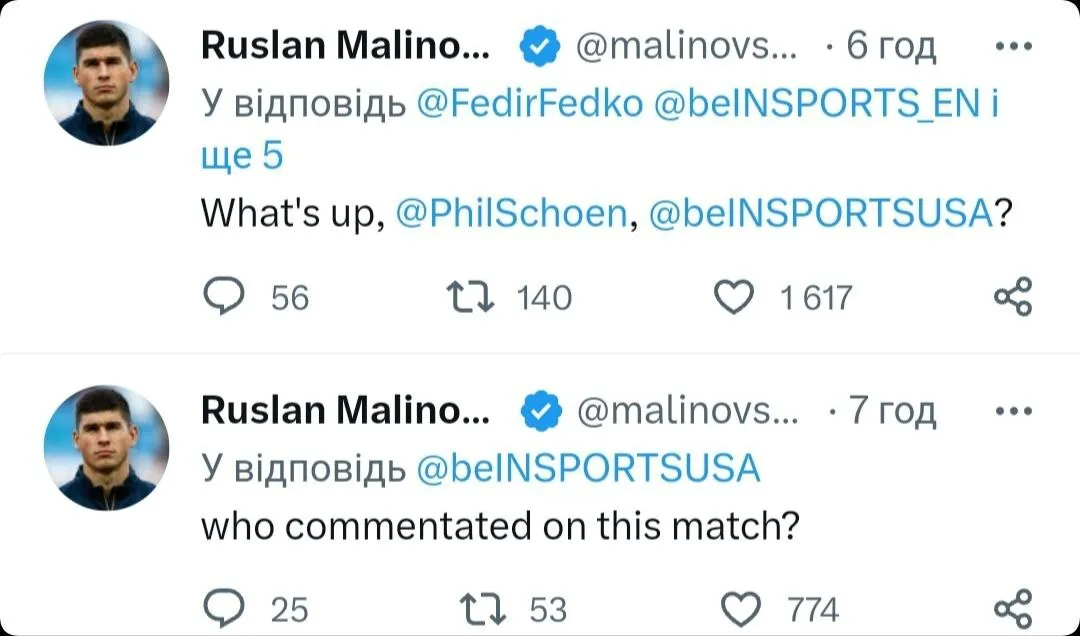Viewport: 1080px width, 636px height.
Task: Open @FedirFedko reply-to link
Action: [529, 104]
